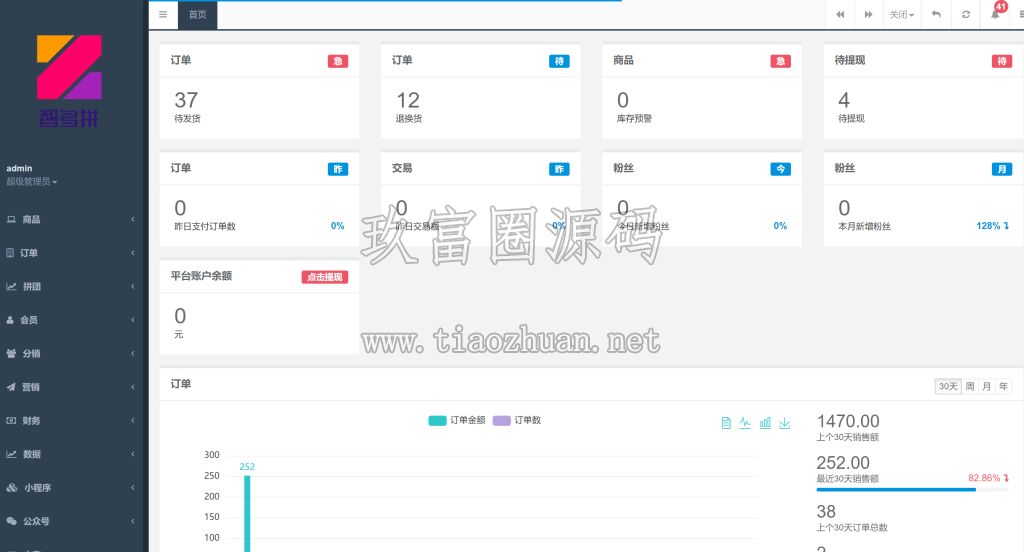Click the chevron next to 拼团
The width and height of the screenshot is (1024, 552).
(x=133, y=286)
